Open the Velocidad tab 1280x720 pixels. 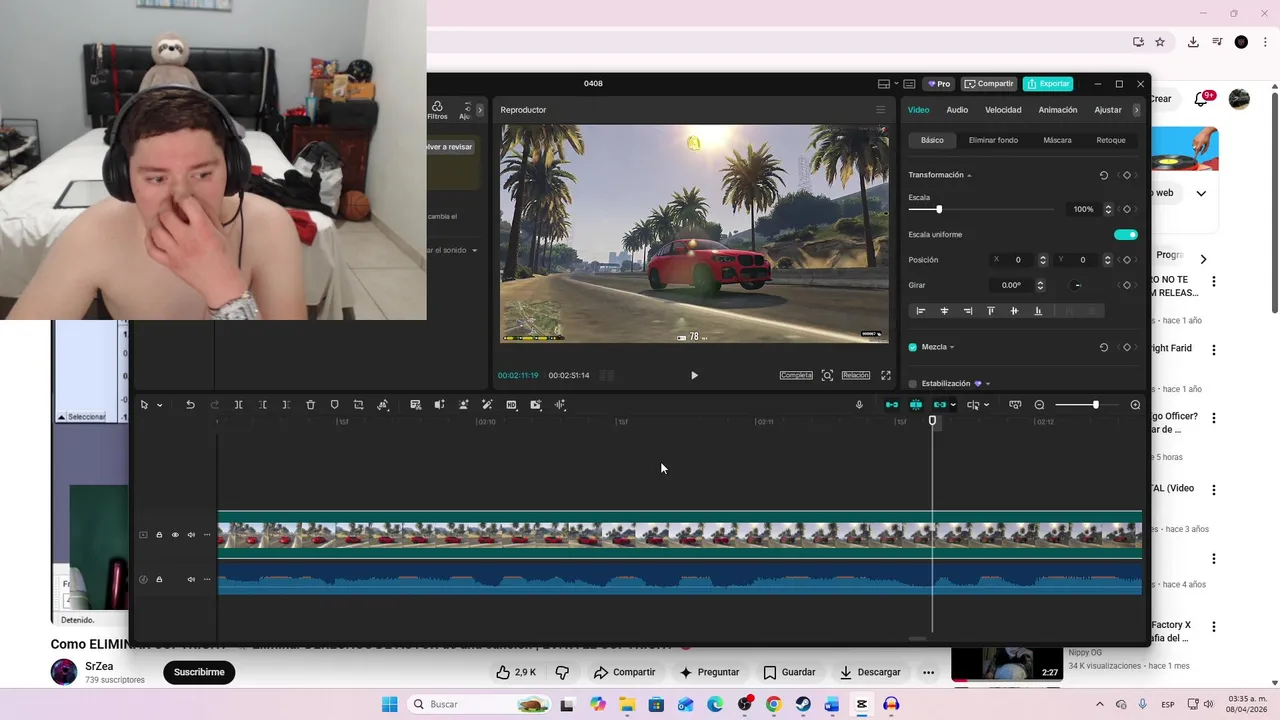[1003, 110]
